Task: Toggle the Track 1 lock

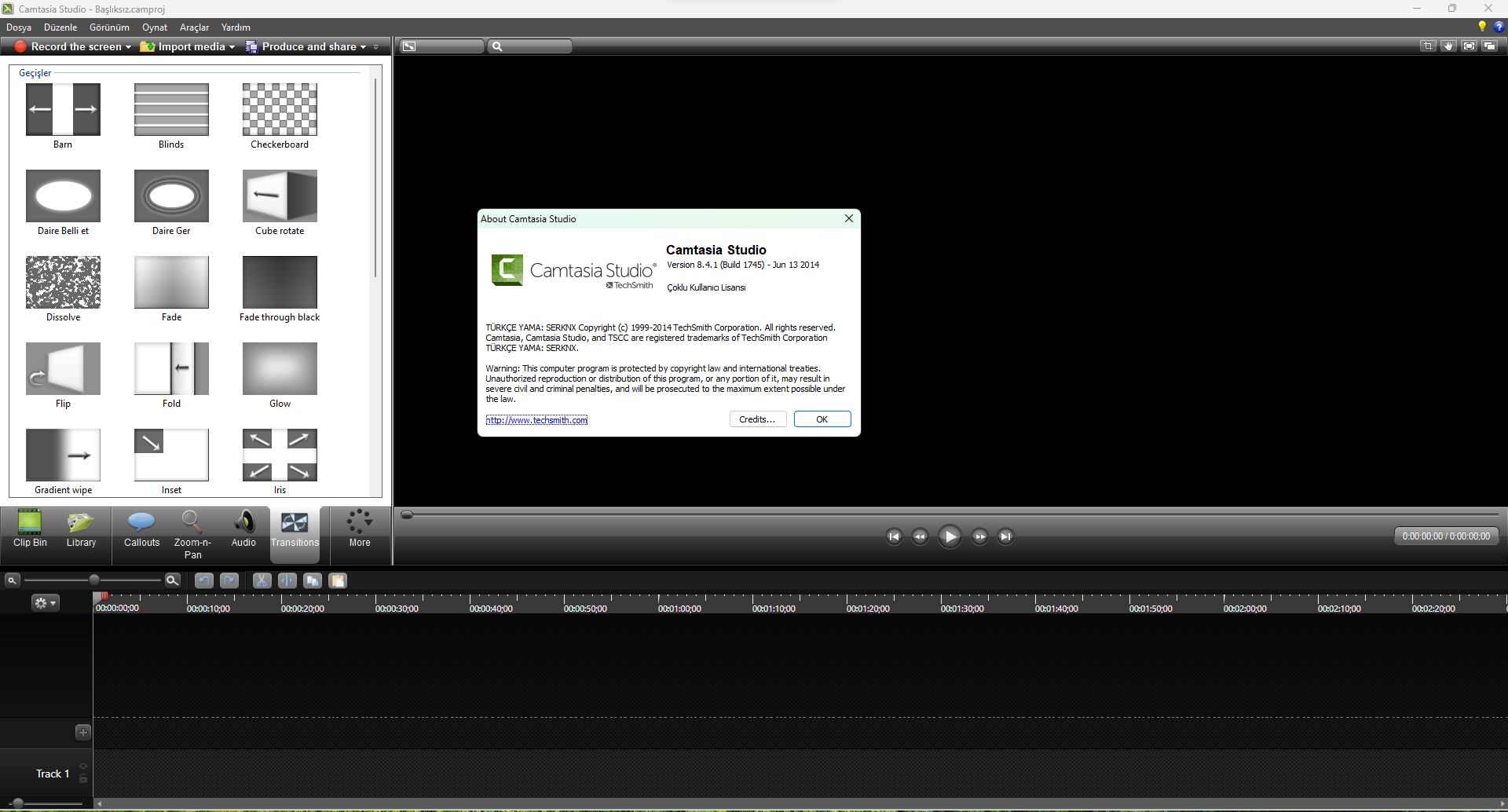Action: [83, 778]
